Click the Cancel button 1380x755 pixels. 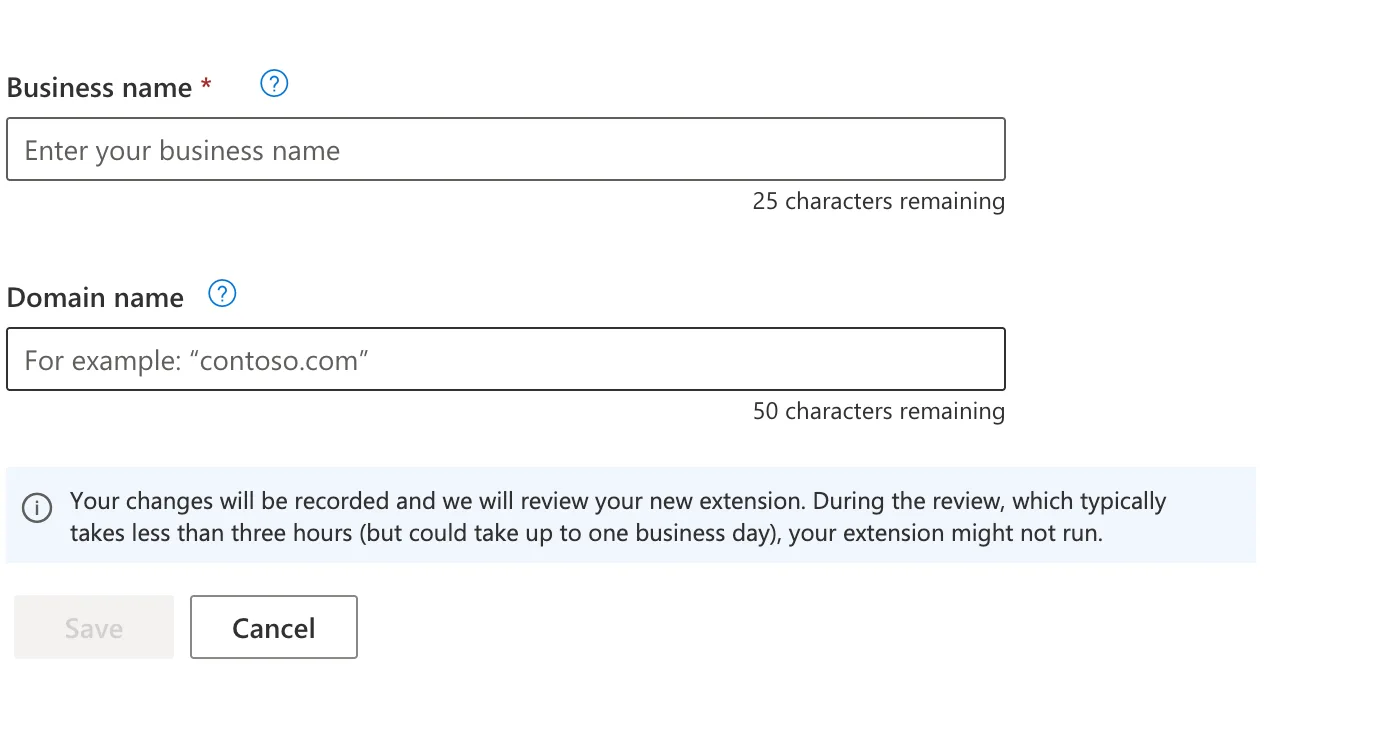click(x=274, y=628)
